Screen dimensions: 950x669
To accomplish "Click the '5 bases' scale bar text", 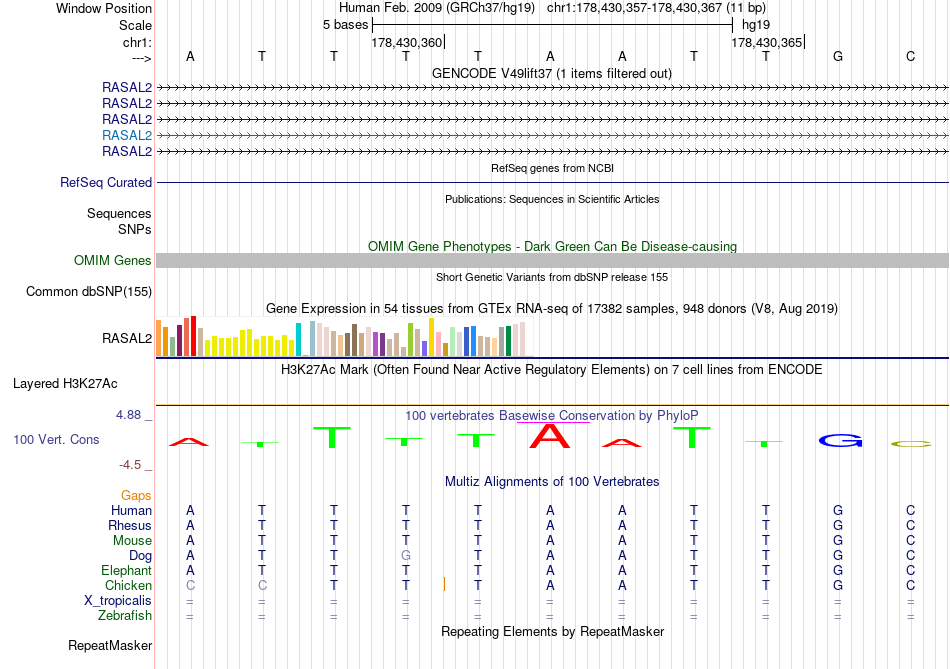I will click(x=345, y=25).
